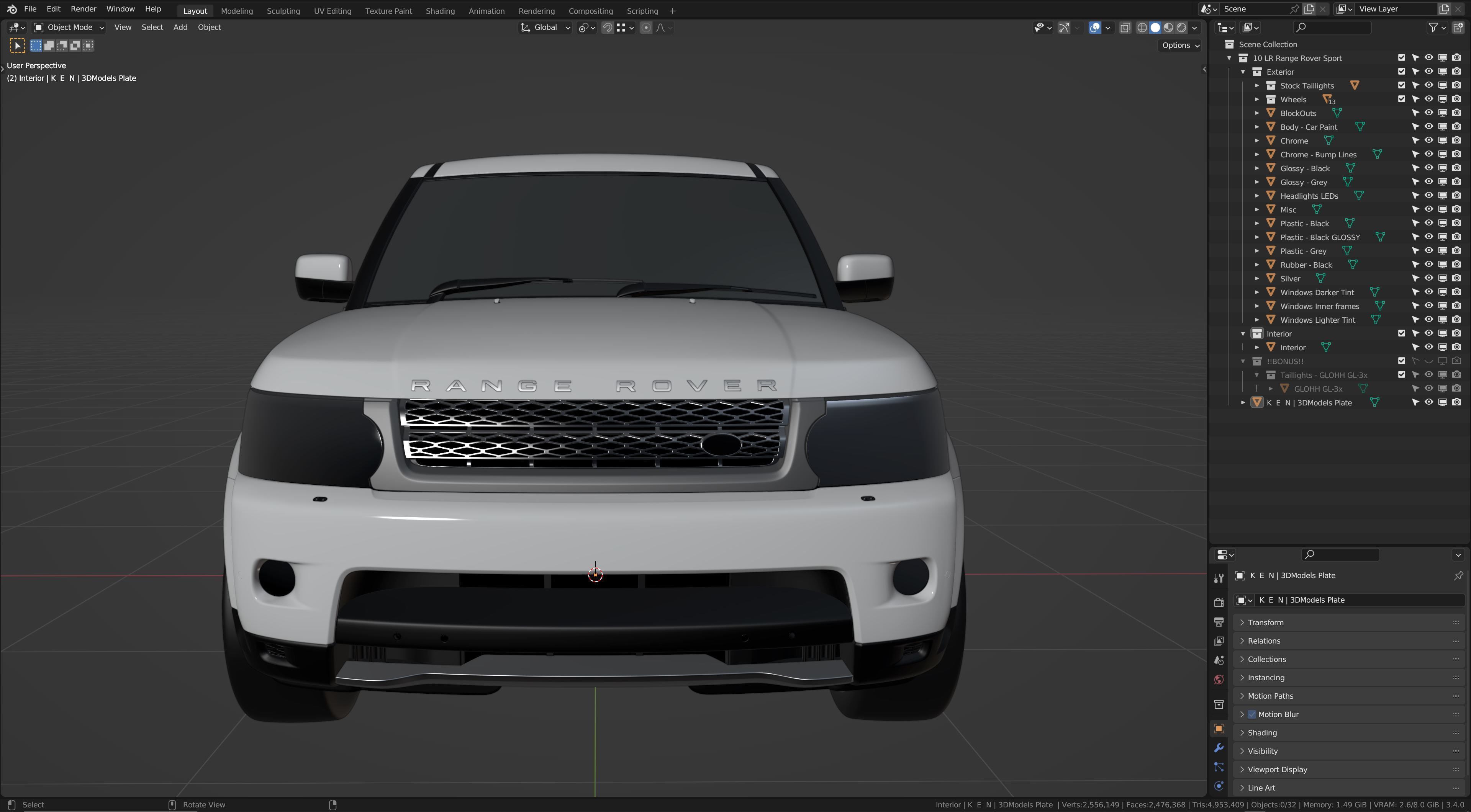1471x812 pixels.
Task: Switch to Rendered viewport shading
Action: 1181,28
